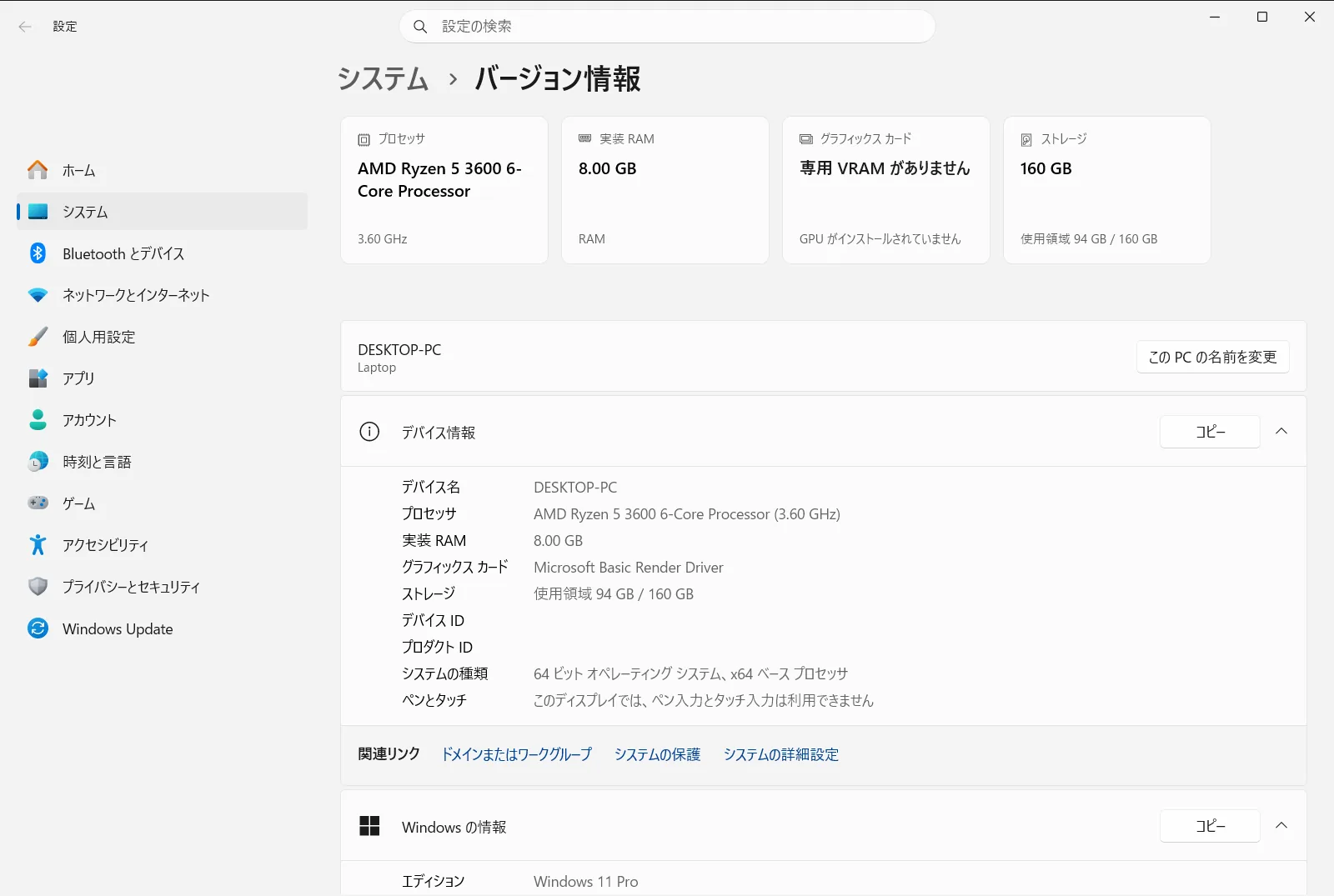
Task: Open プライバシーとセキュリティ settings
Action: click(x=162, y=587)
